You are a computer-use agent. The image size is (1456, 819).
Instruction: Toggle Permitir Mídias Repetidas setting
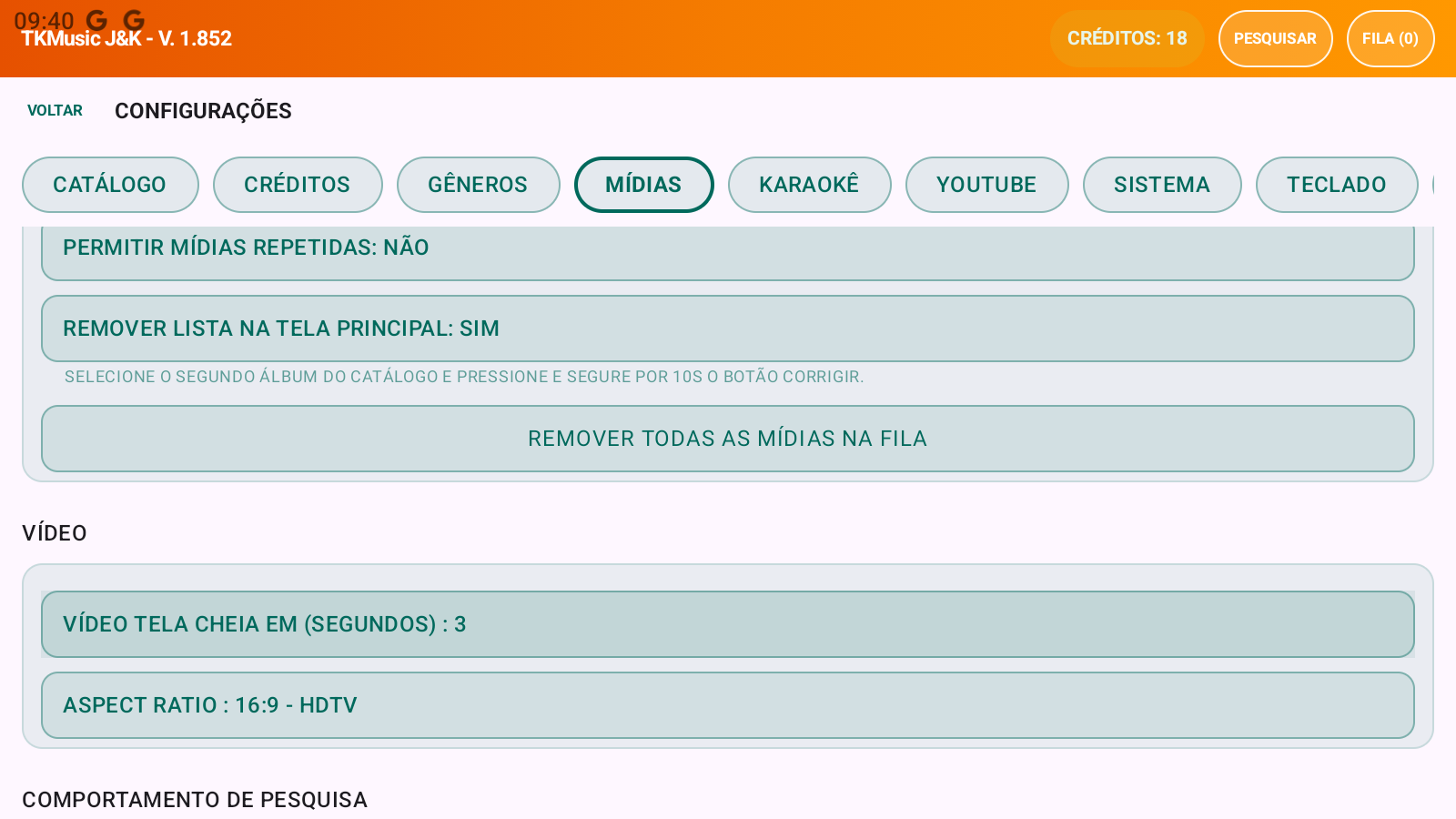(728, 252)
